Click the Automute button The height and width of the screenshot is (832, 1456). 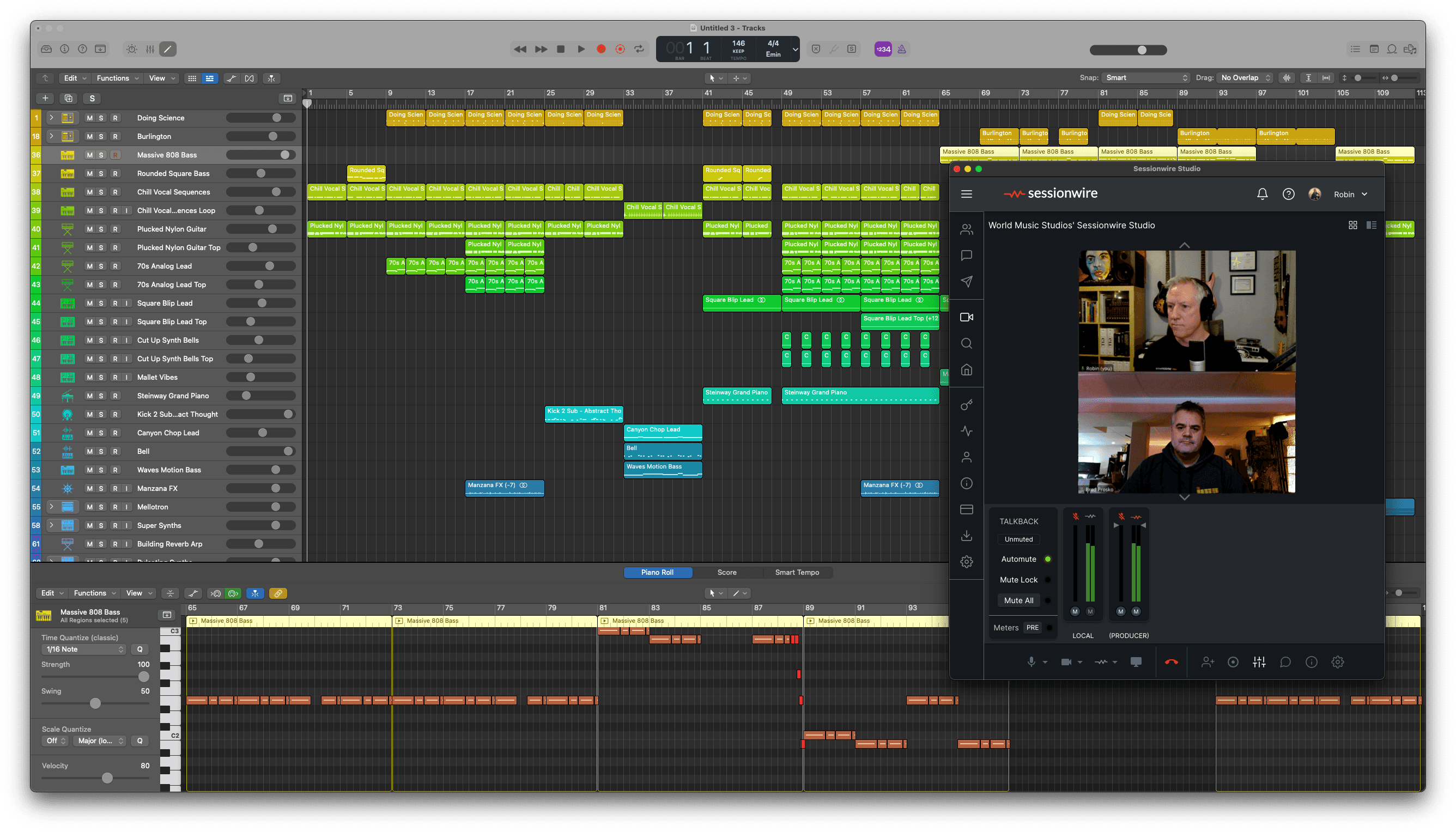pos(1025,560)
